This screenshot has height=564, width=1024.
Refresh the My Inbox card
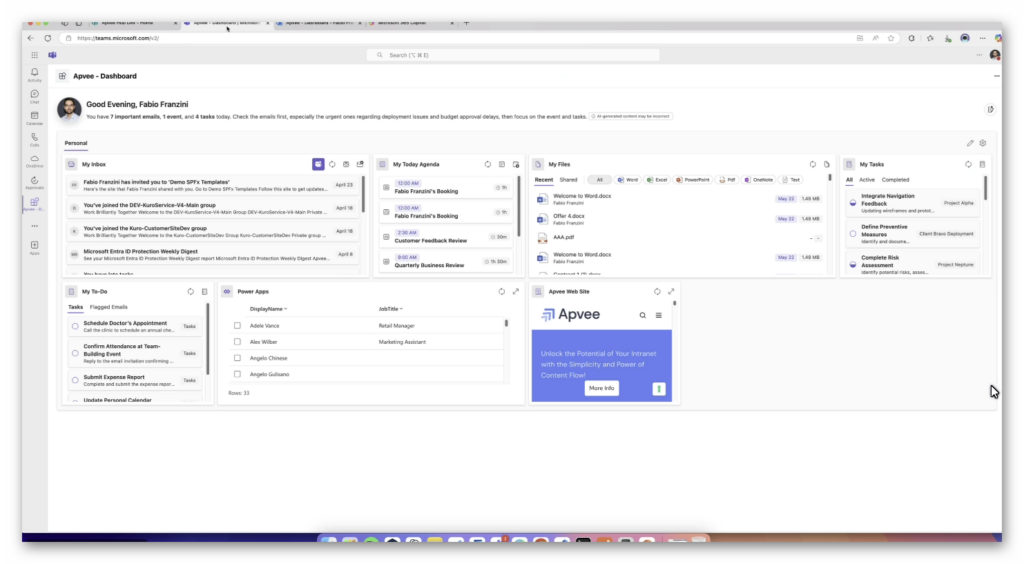tap(332, 164)
